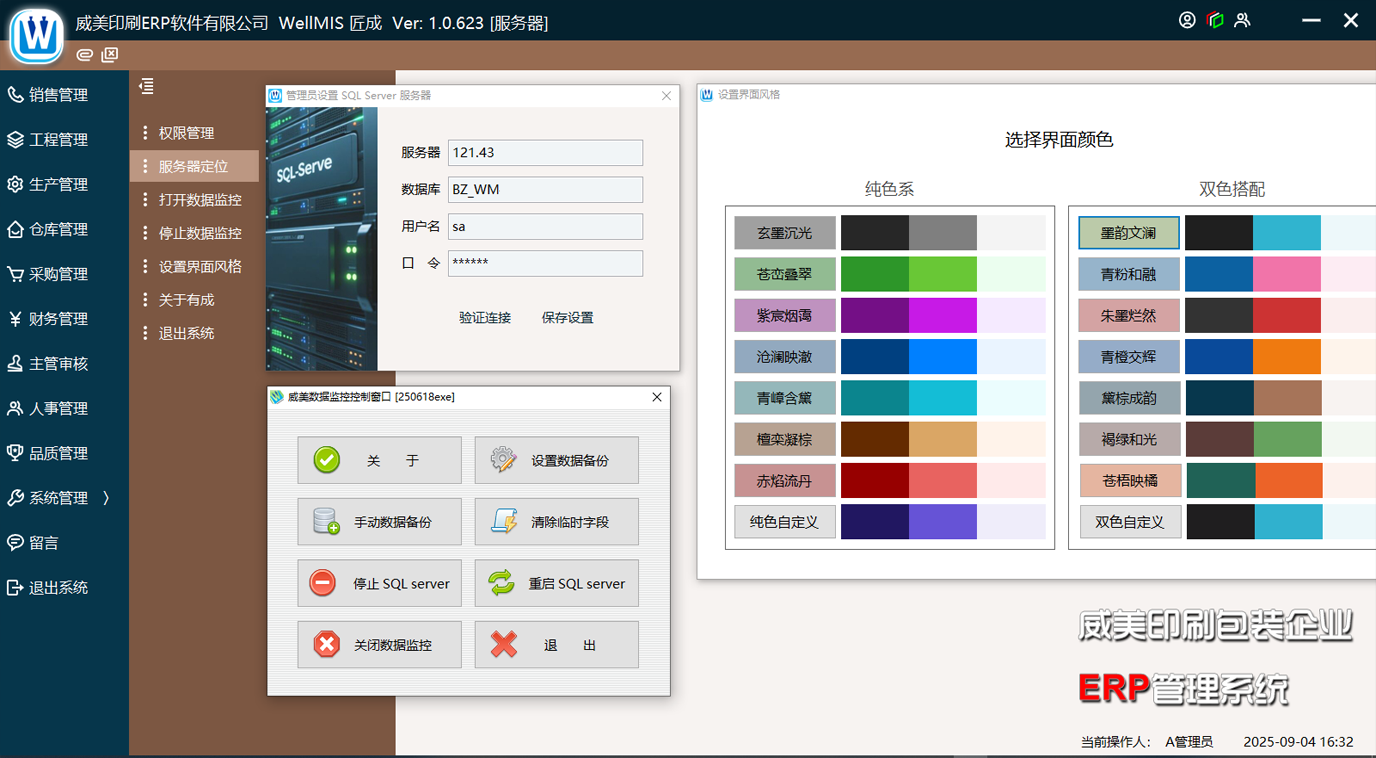
Task: Click the user account icon in title bar
Action: pyautogui.click(x=1187, y=20)
